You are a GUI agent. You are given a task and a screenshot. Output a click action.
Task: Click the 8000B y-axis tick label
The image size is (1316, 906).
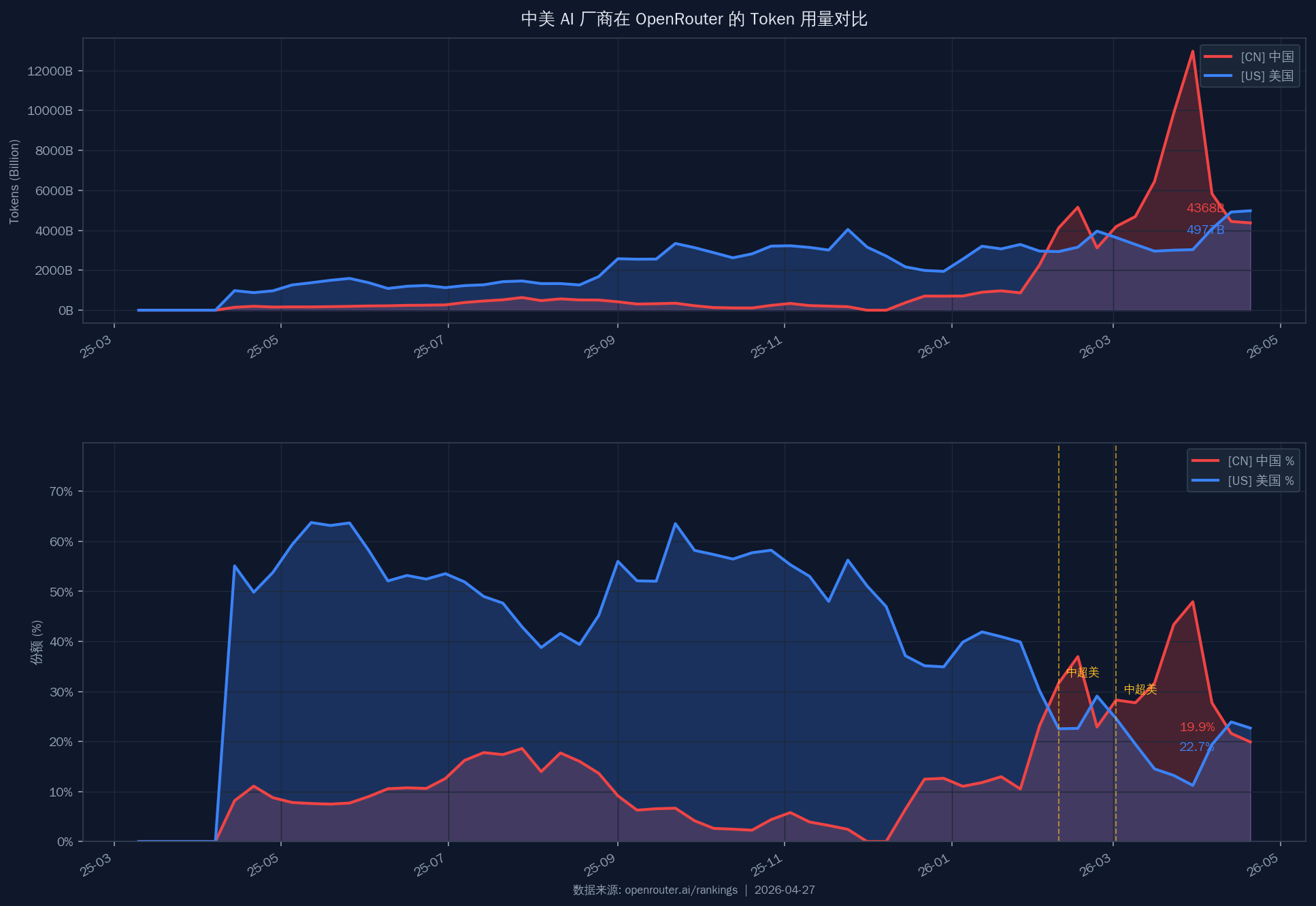(53, 151)
